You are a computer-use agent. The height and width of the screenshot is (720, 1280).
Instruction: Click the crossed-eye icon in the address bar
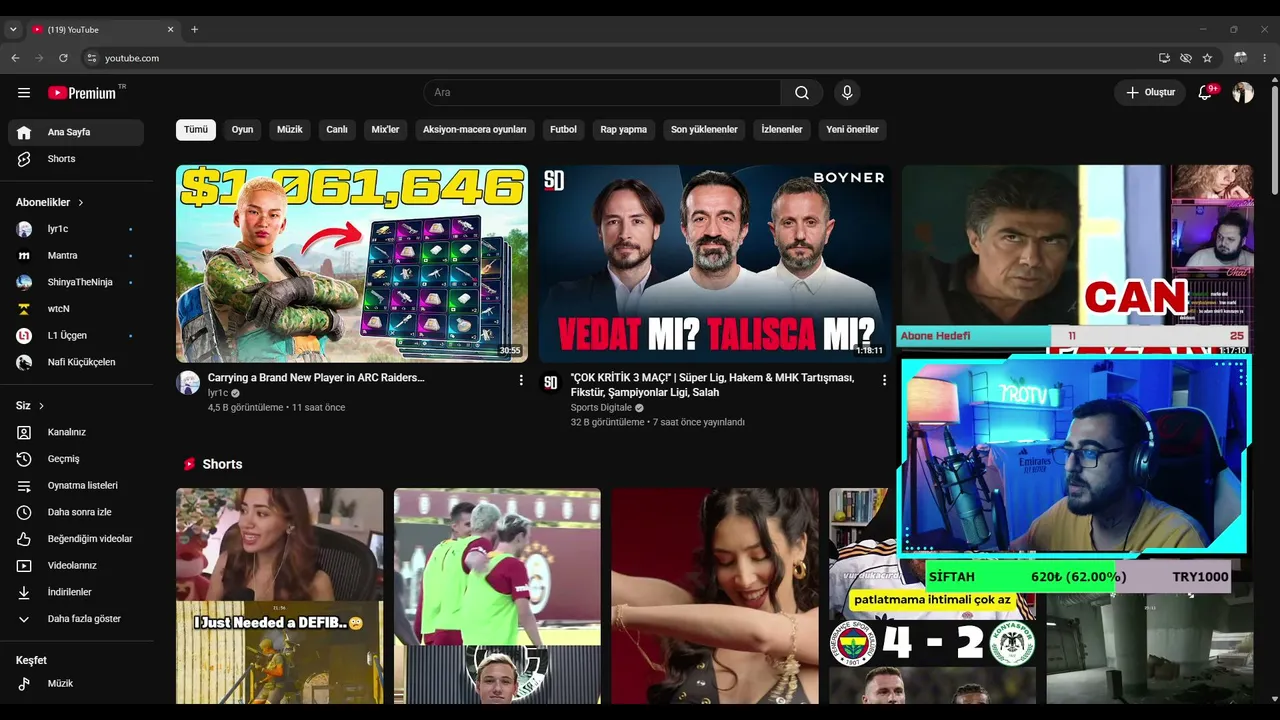point(1186,58)
